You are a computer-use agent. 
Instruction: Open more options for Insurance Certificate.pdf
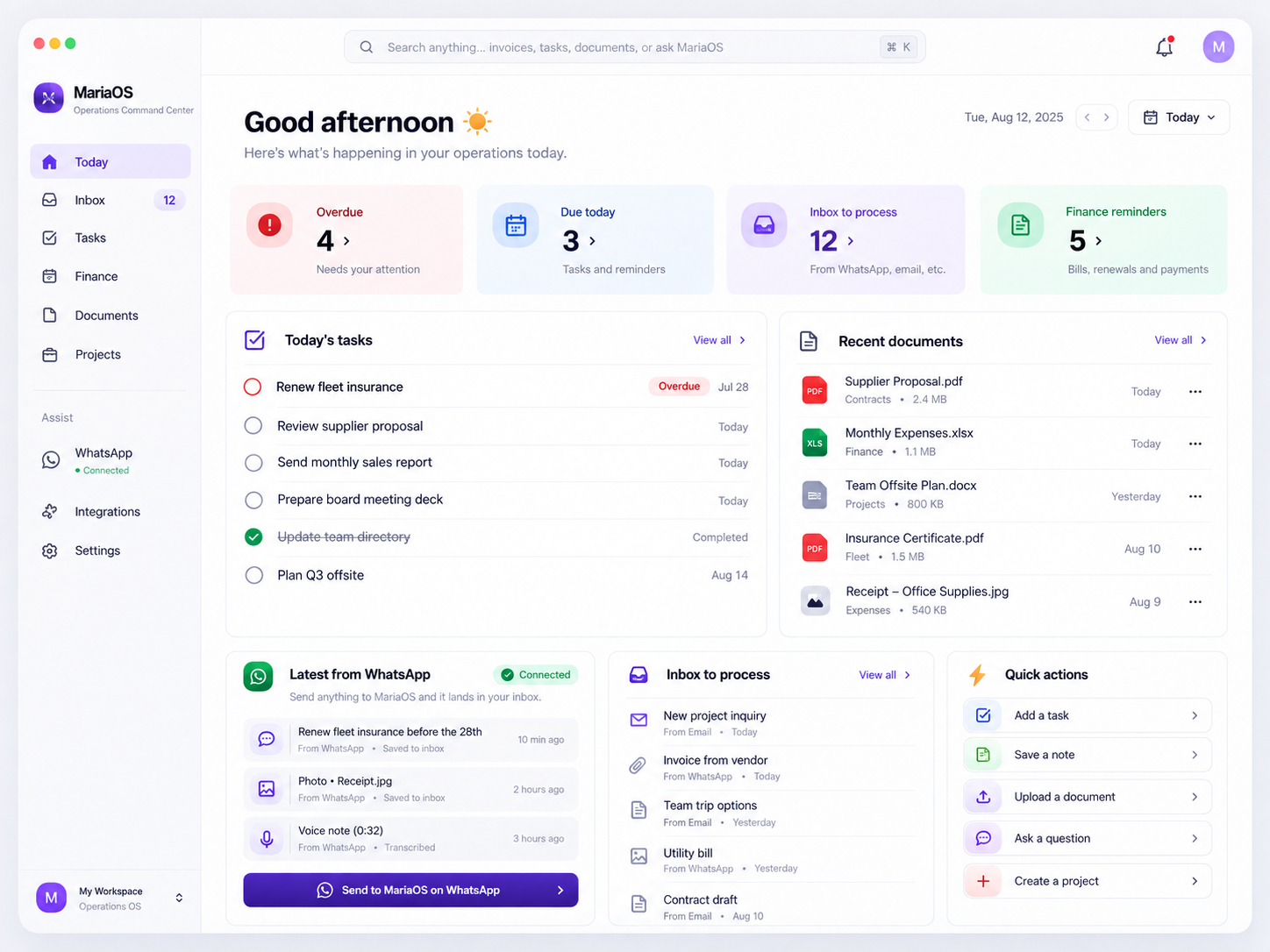pos(1195,549)
